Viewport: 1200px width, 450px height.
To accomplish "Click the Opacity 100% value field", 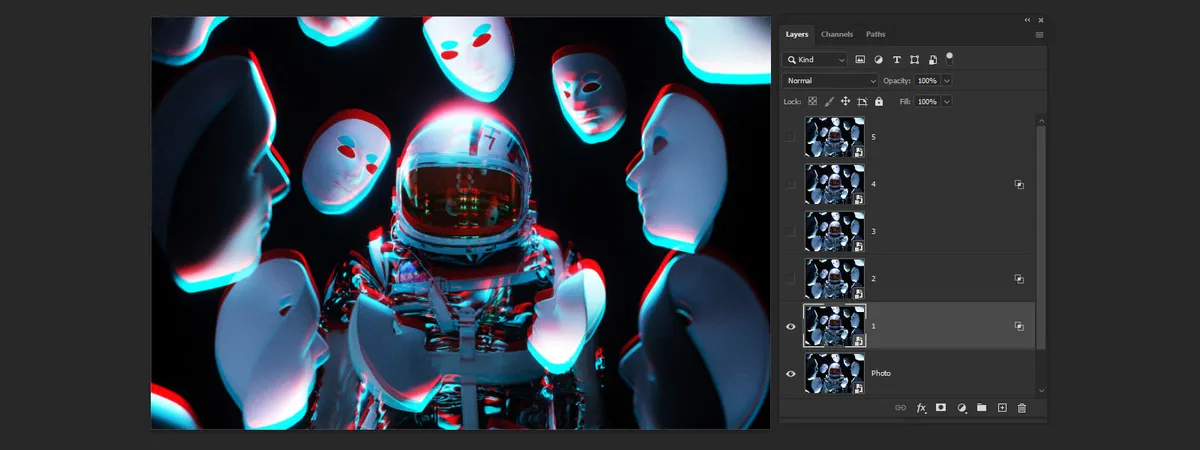I will pos(927,80).
